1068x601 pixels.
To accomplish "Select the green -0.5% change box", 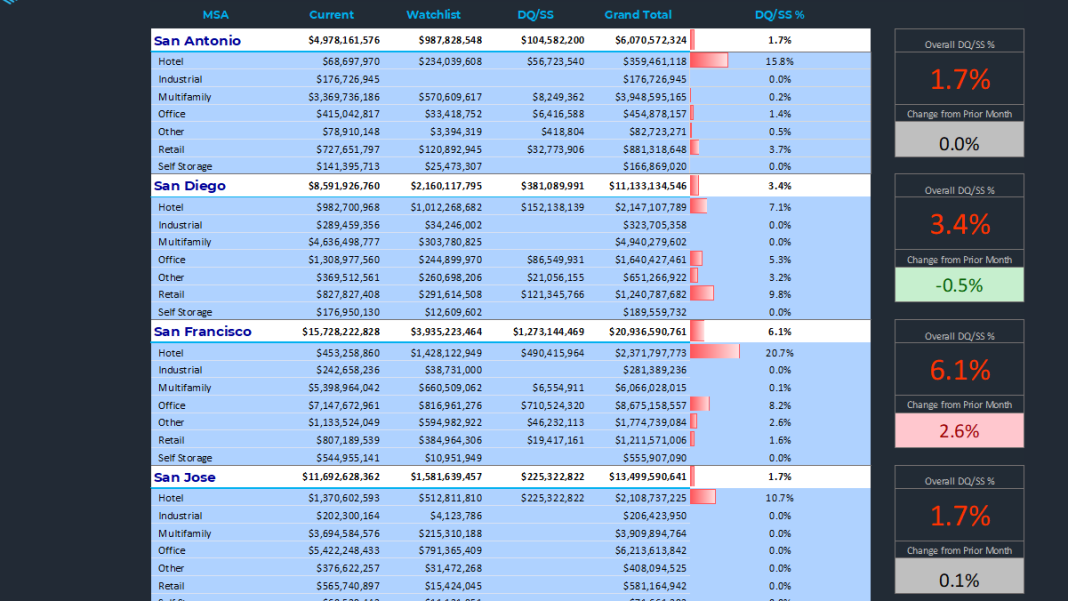I will 959,285.
